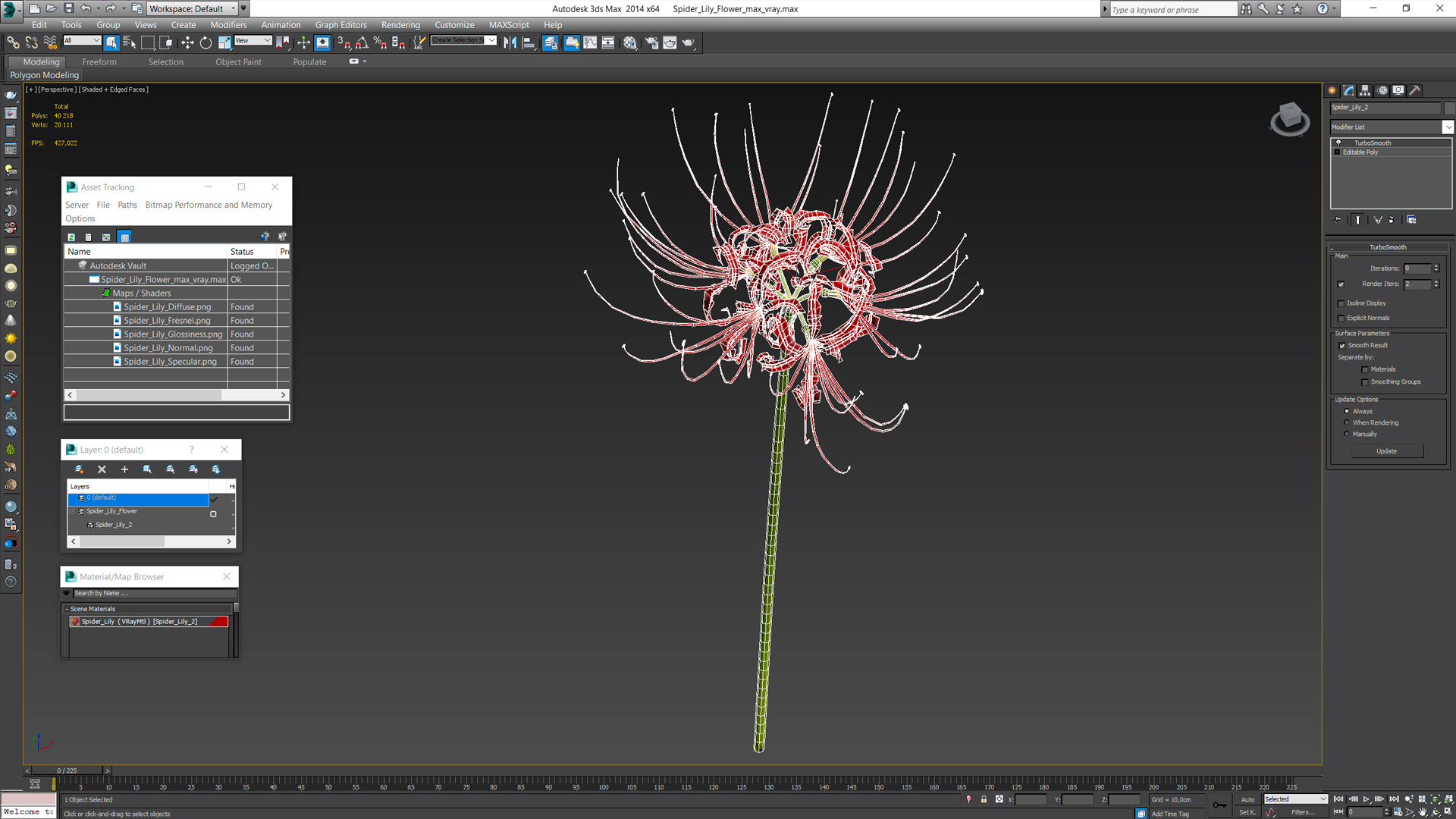Click the Select by Name icon

[x=129, y=43]
